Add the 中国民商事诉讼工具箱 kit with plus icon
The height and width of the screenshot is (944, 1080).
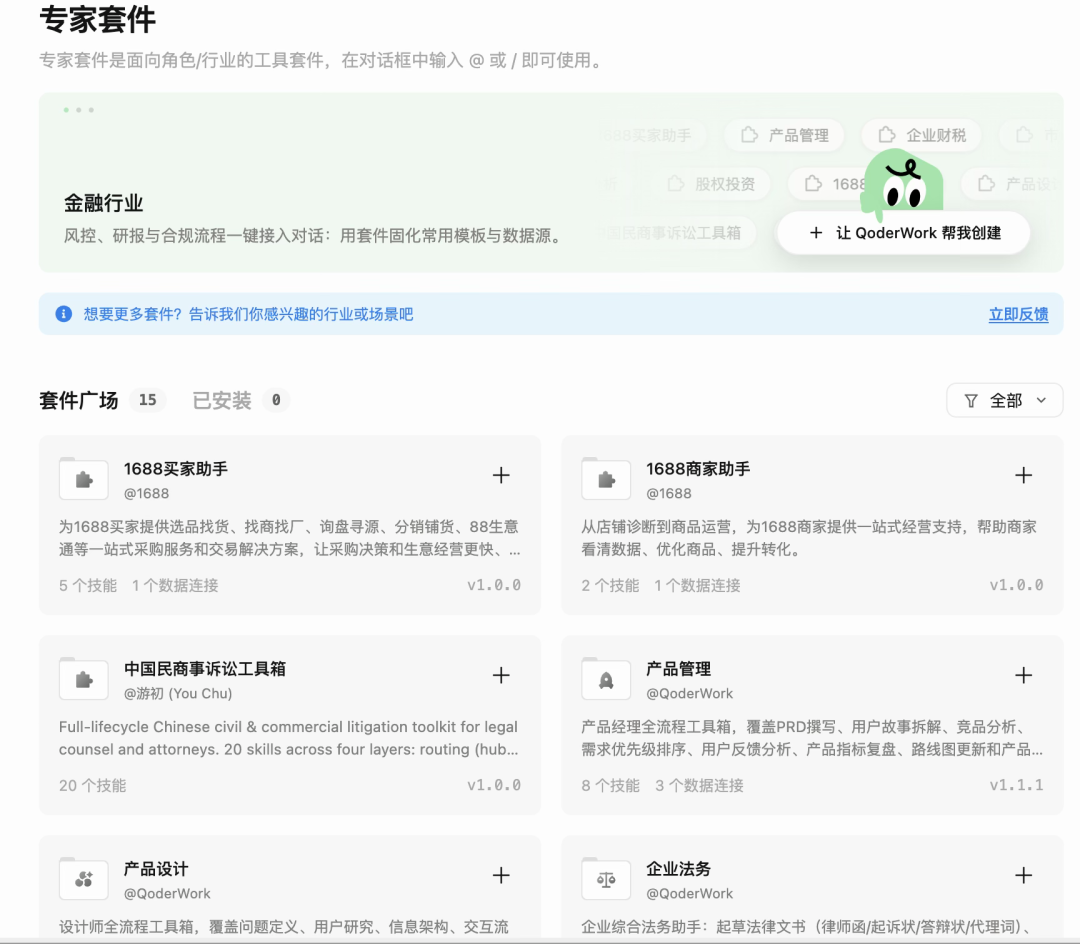point(501,675)
